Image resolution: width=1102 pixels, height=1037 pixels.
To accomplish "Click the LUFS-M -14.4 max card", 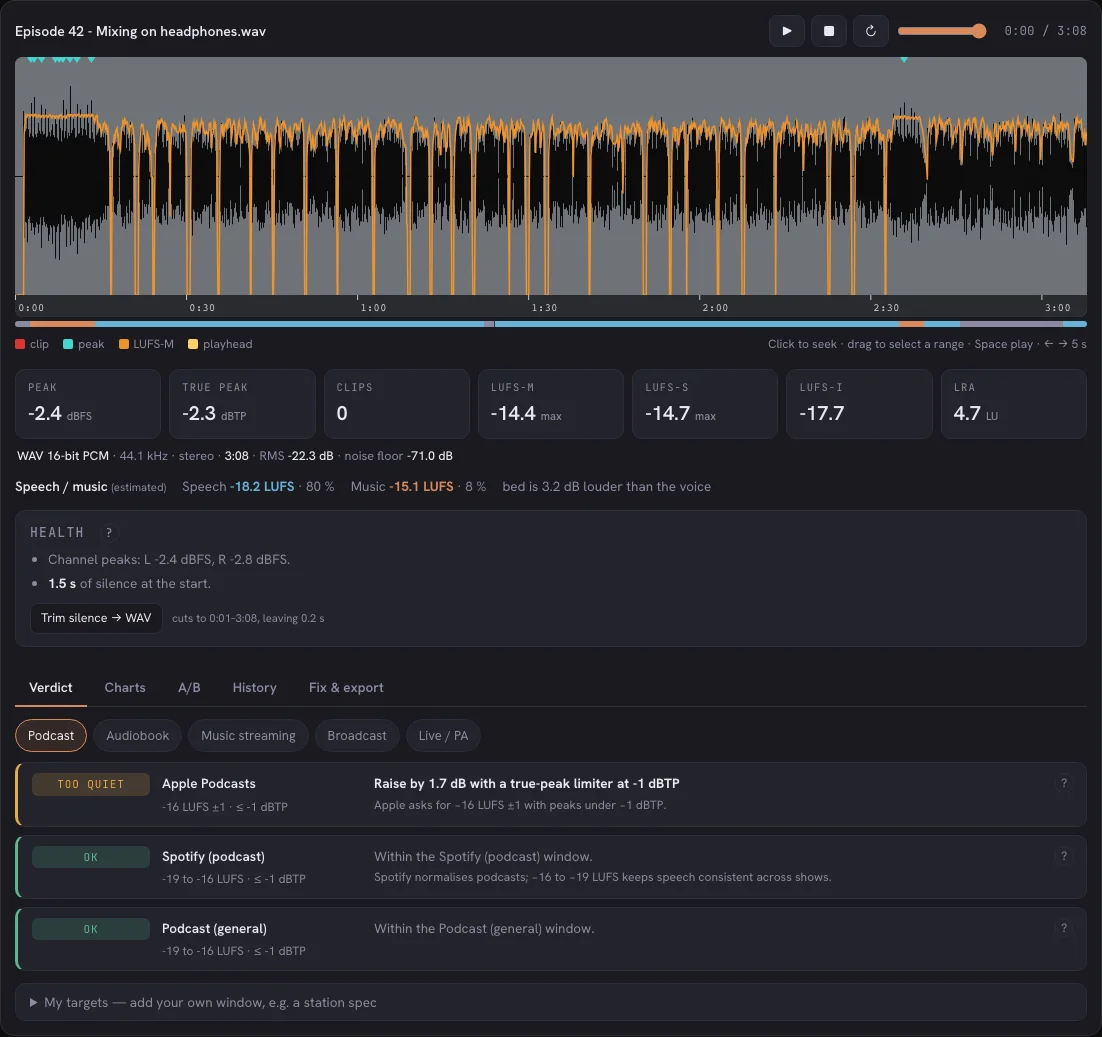I will tap(550, 404).
